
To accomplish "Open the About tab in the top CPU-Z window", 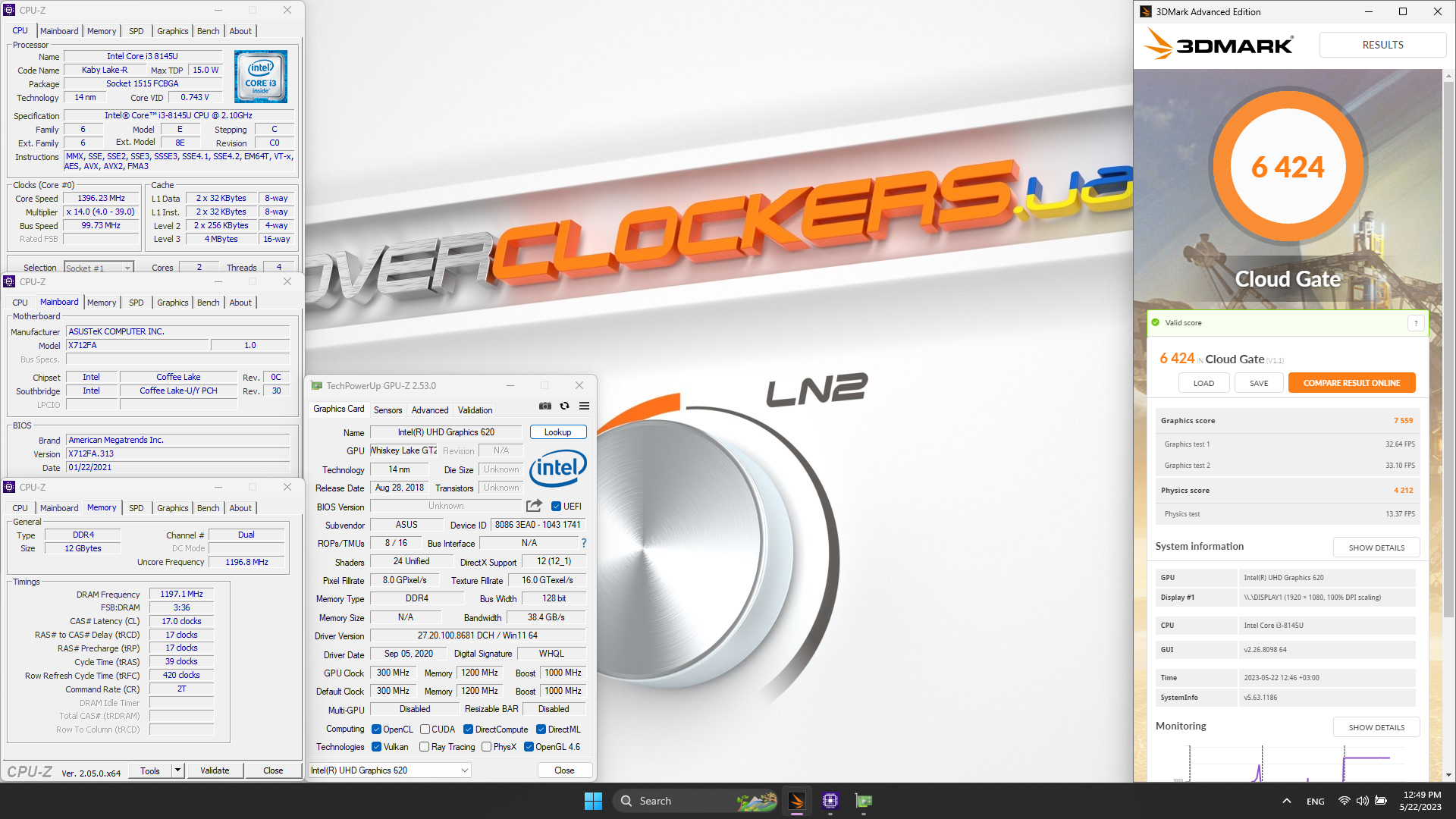I will coord(240,31).
